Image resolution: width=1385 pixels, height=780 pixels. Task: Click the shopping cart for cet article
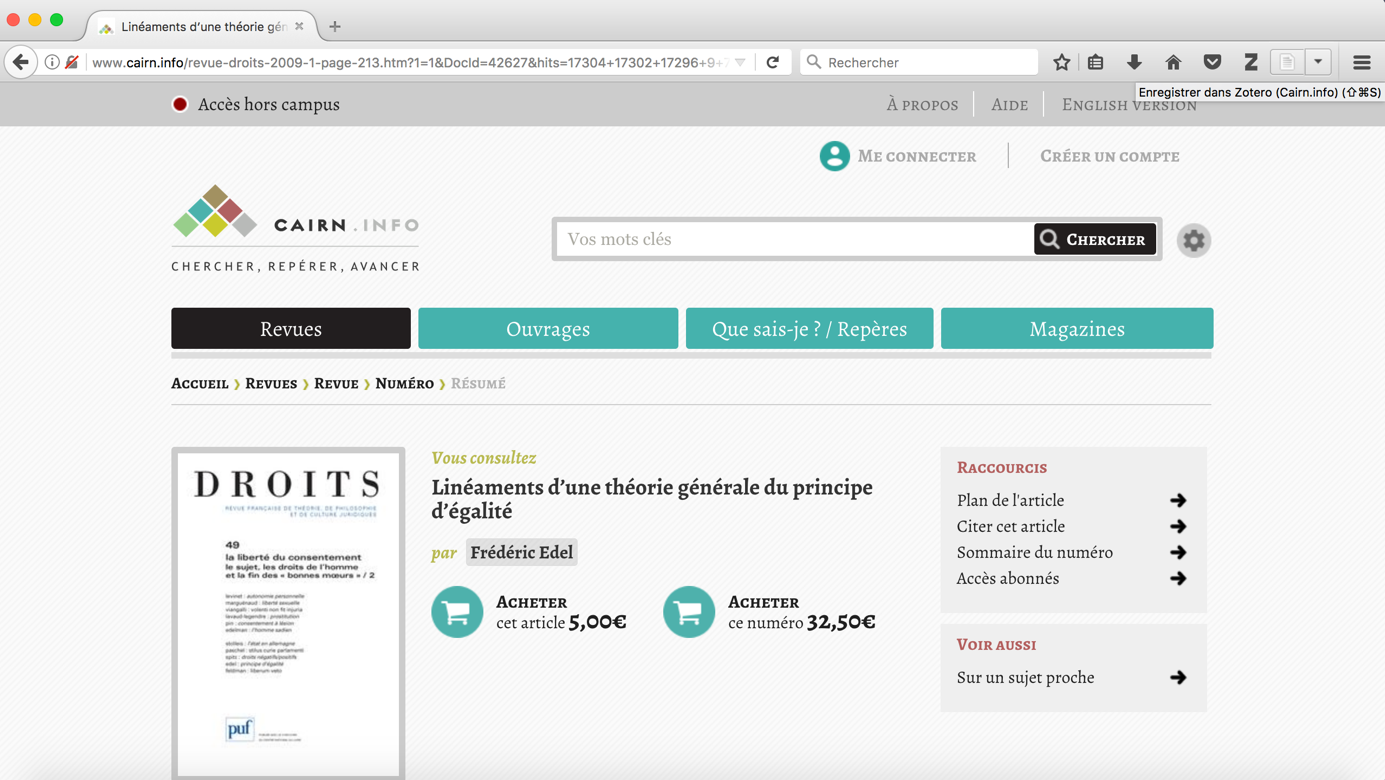(457, 612)
